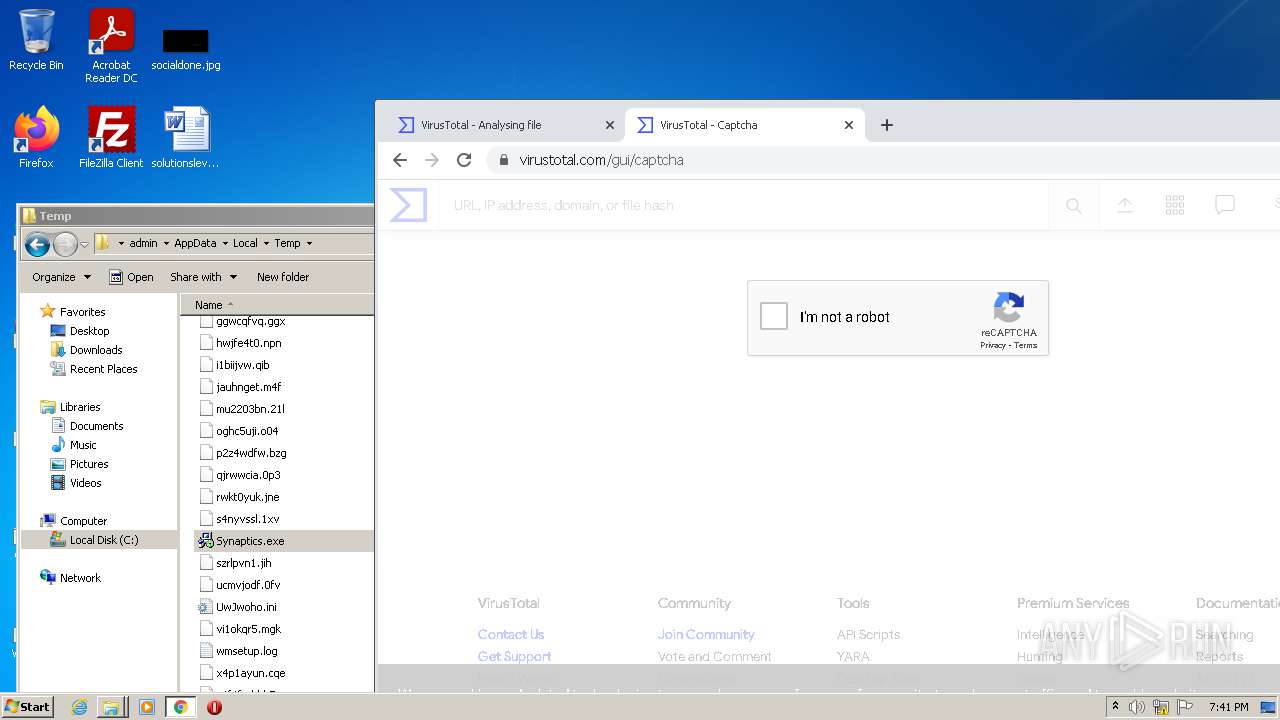This screenshot has width=1280, height=720.
Task: Open Explorer recent pages dropdown arrow
Action: click(x=84, y=244)
